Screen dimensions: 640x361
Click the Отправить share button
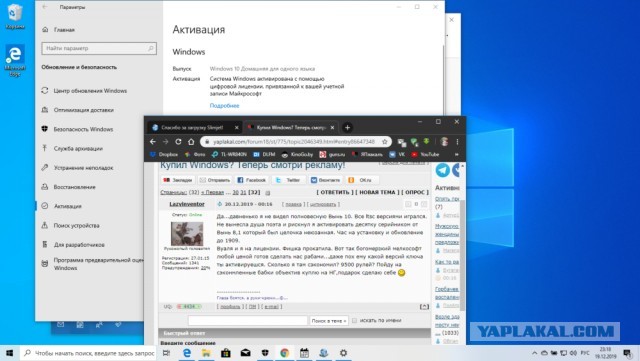click(214, 180)
